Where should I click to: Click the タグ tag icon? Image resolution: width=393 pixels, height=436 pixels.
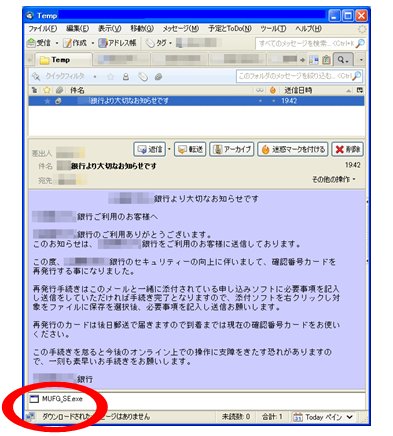[x=150, y=43]
